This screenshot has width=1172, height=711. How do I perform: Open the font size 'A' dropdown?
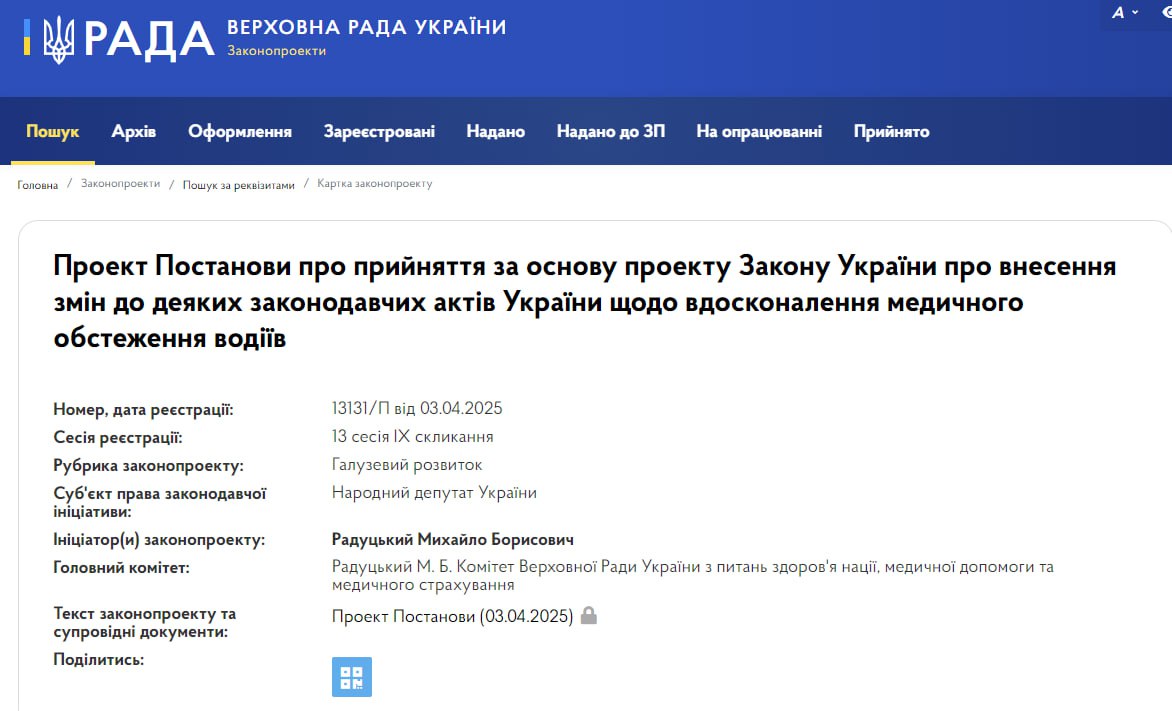pos(1125,13)
